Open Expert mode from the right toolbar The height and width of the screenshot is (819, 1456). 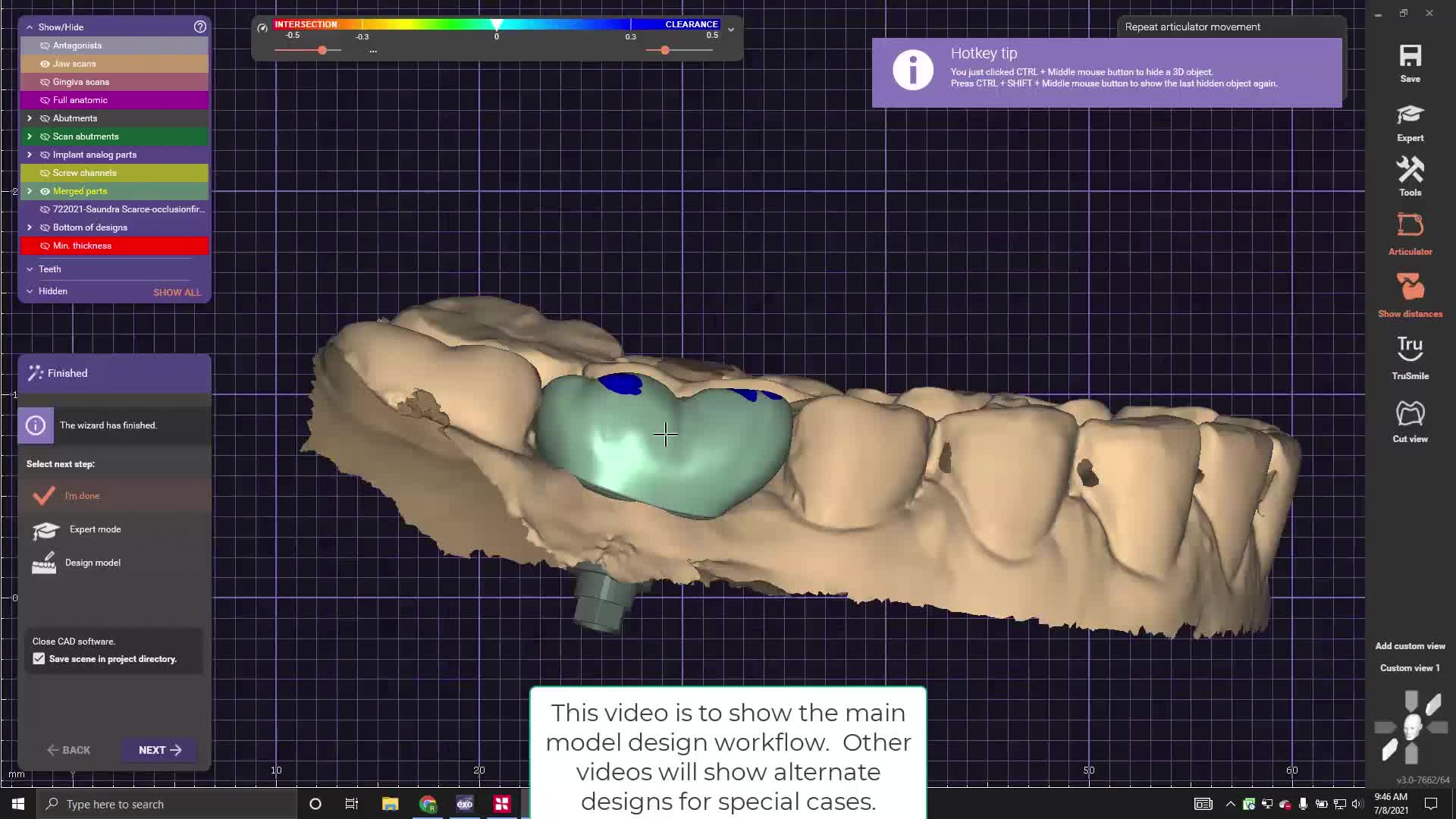coord(1410,115)
